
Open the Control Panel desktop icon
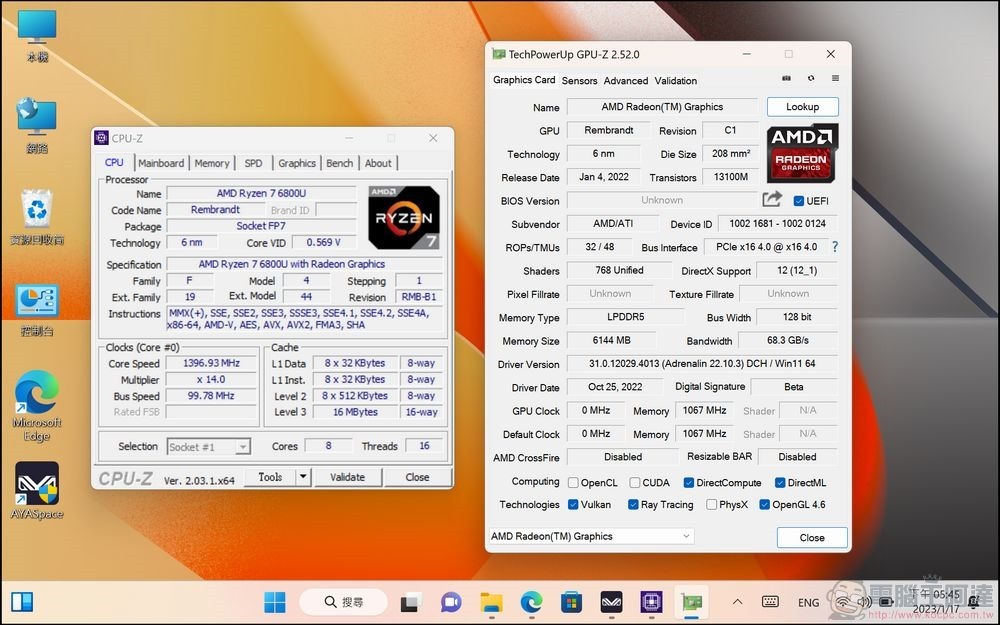pos(37,309)
